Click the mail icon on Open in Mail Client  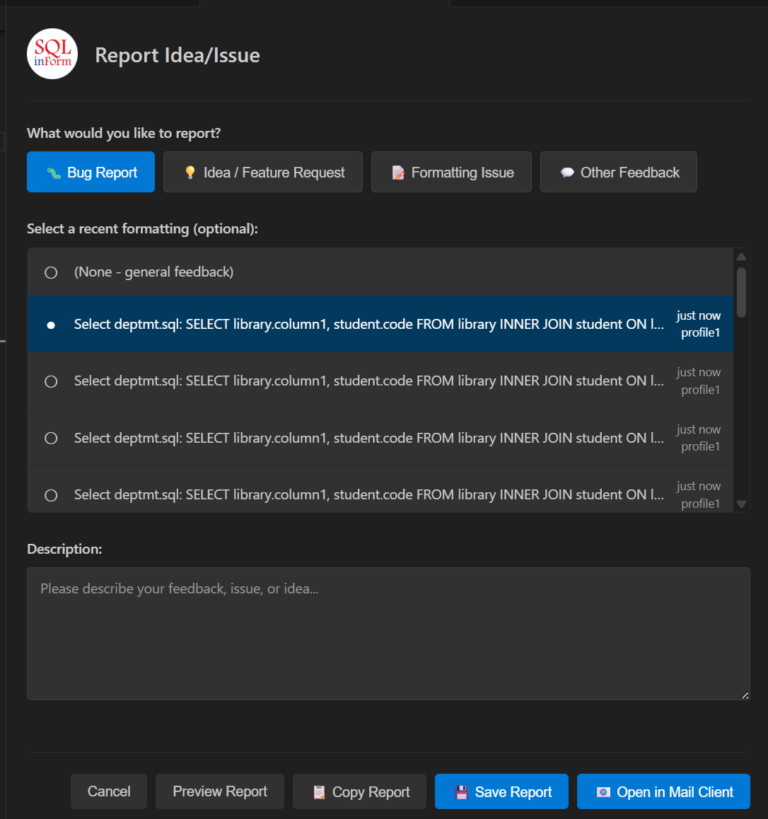click(603, 792)
